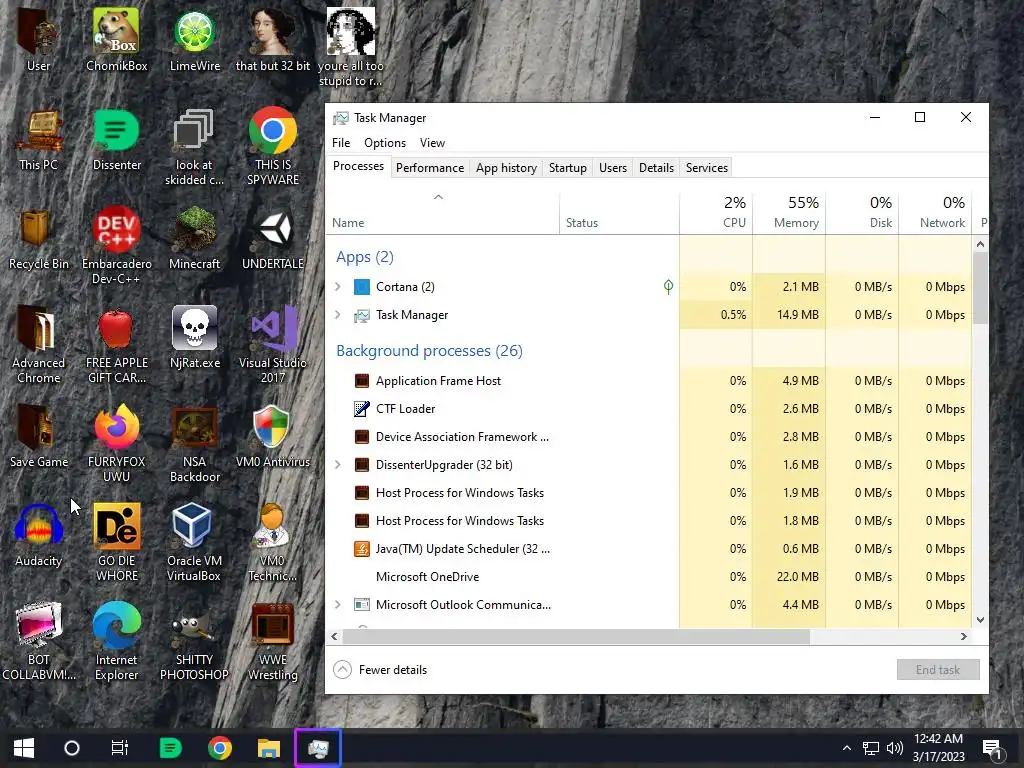
Task: Open the Windows Start menu
Action: pyautogui.click(x=24, y=748)
